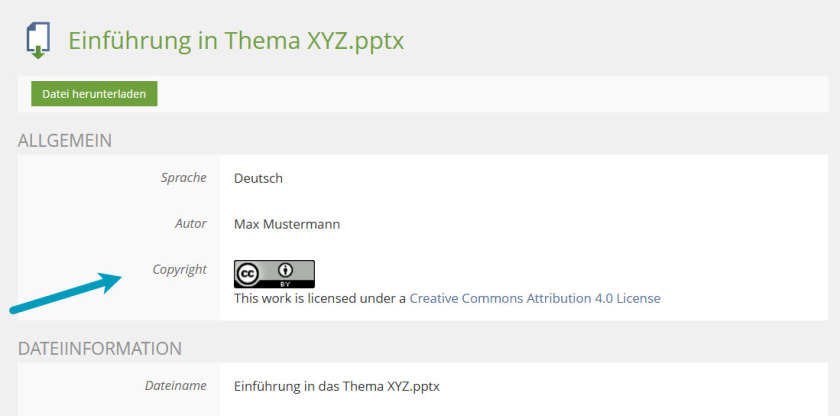Click the DATEIINFORMATION section heading
Image resolution: width=840 pixels, height=416 pixels.
[x=100, y=348]
